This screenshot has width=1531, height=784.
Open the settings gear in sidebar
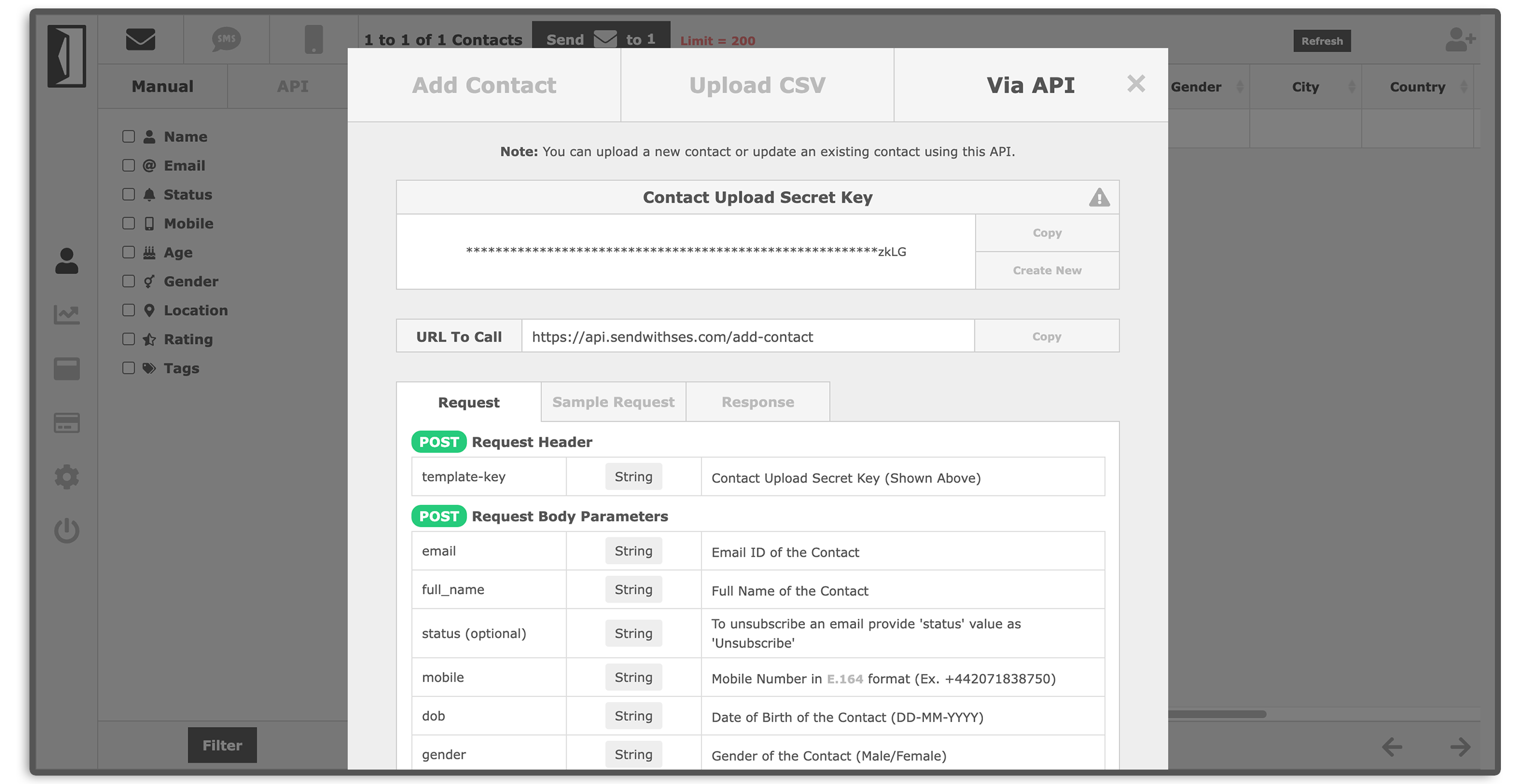click(x=66, y=477)
